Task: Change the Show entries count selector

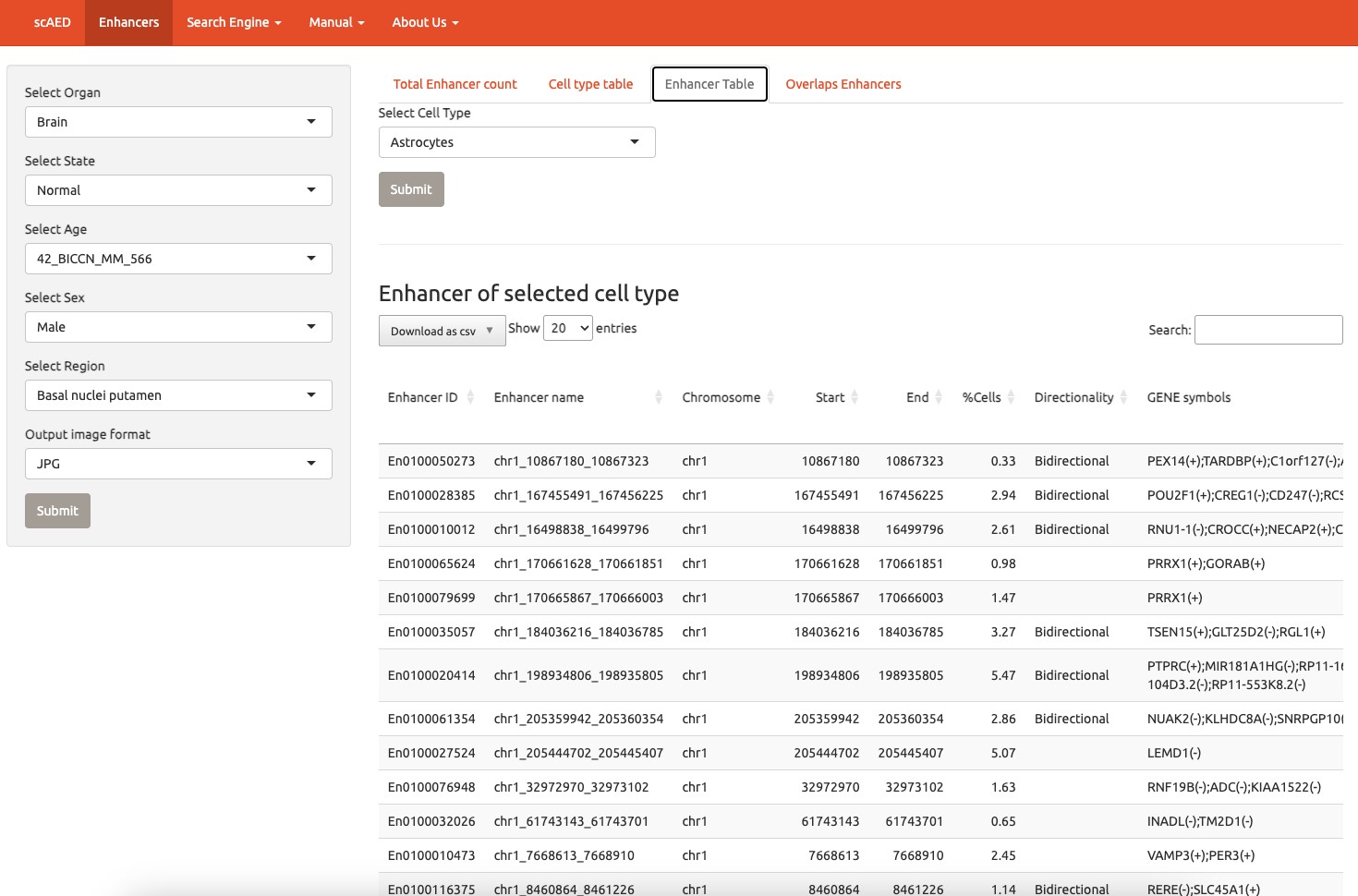Action: (x=568, y=328)
